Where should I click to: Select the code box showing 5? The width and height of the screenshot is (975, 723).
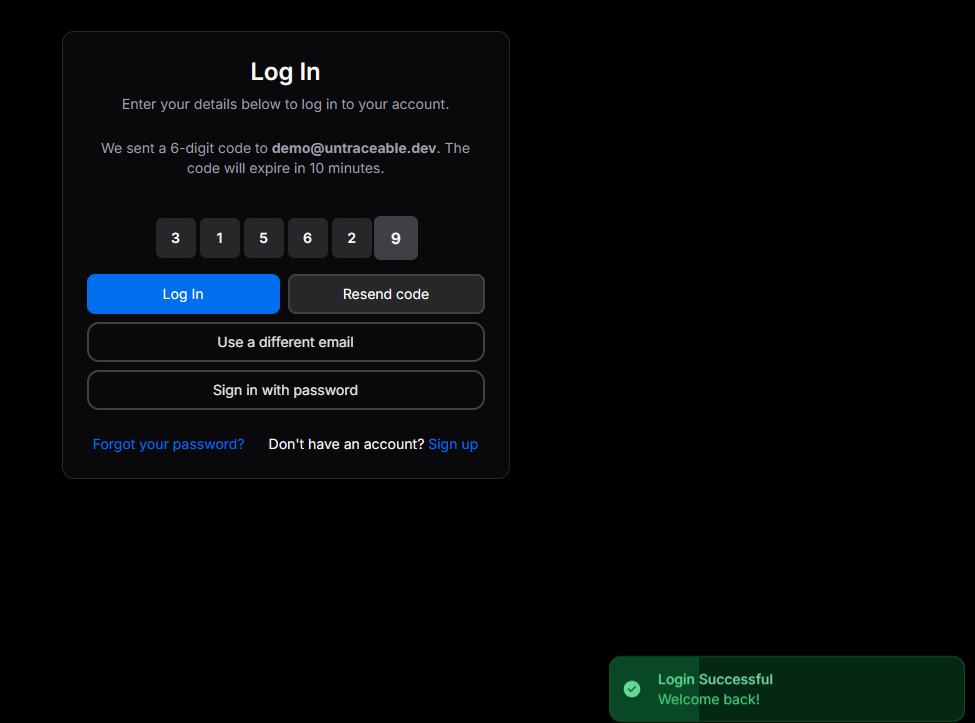pyautogui.click(x=264, y=238)
